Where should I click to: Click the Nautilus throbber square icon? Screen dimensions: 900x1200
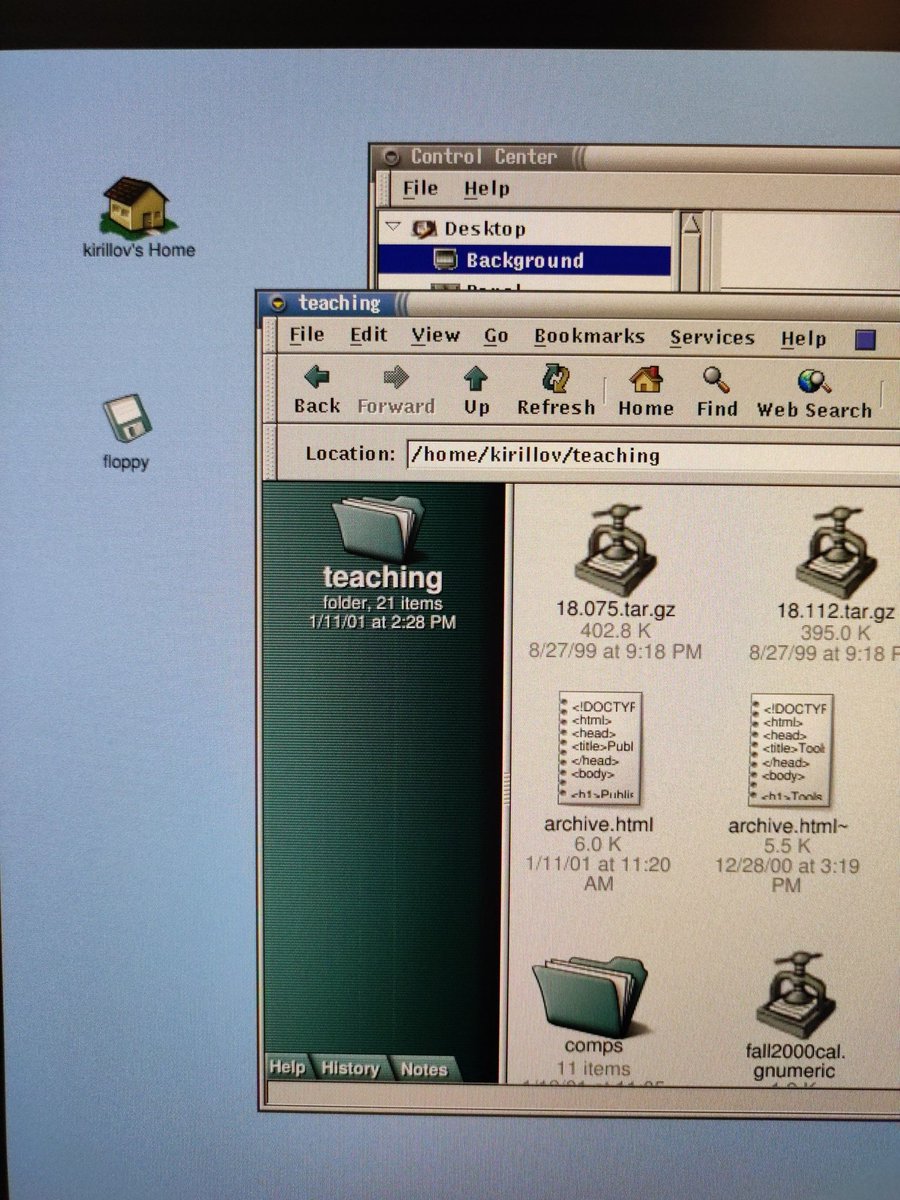(x=865, y=340)
